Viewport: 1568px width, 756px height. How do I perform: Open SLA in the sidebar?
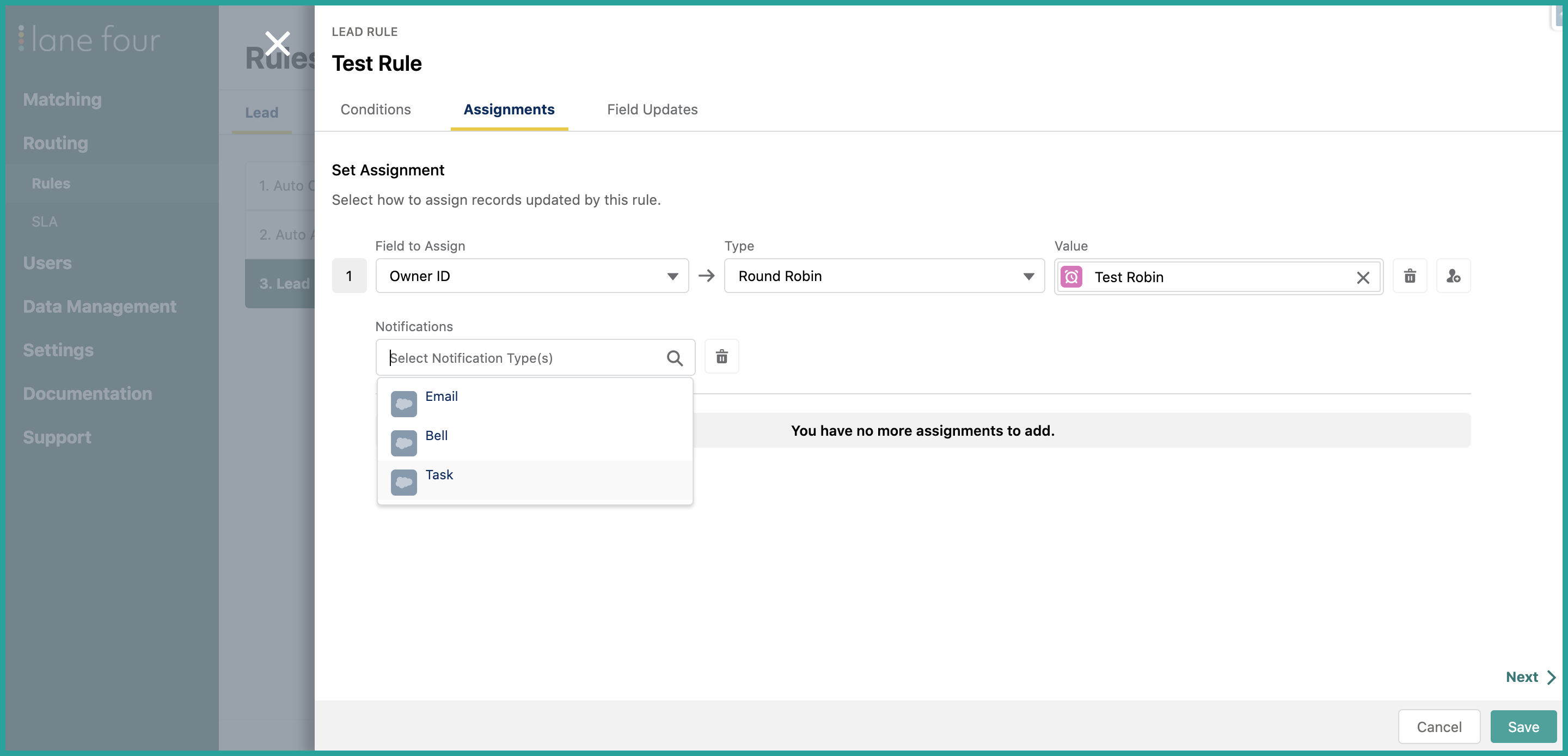point(45,222)
